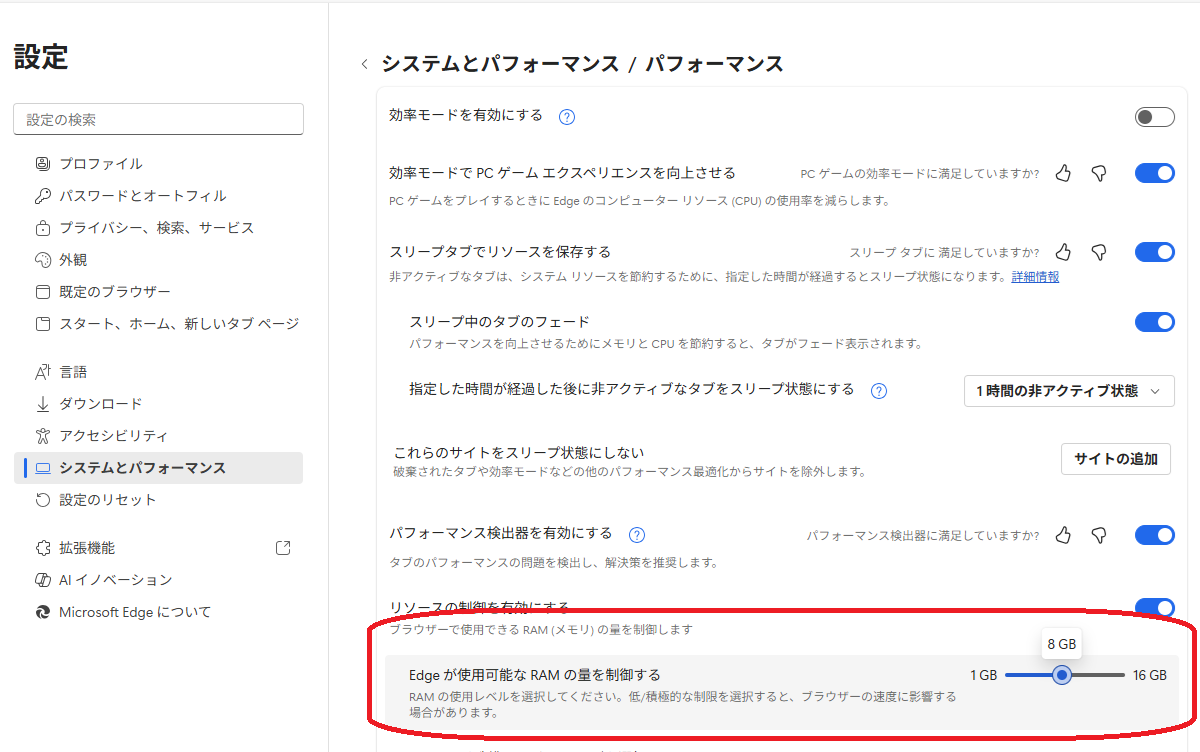Open プライバシー、検索、サービス settings section
The image size is (1200, 752).
(x=156, y=228)
